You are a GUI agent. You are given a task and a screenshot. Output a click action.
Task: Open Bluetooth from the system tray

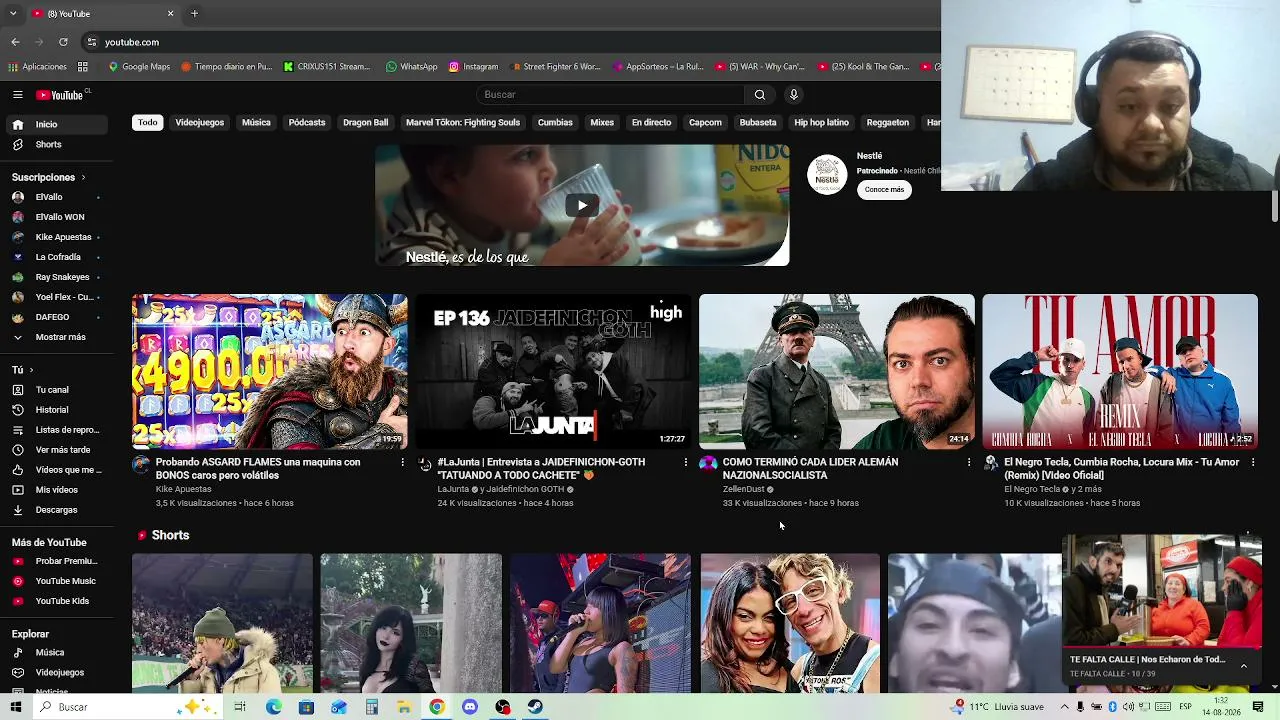(1112, 707)
